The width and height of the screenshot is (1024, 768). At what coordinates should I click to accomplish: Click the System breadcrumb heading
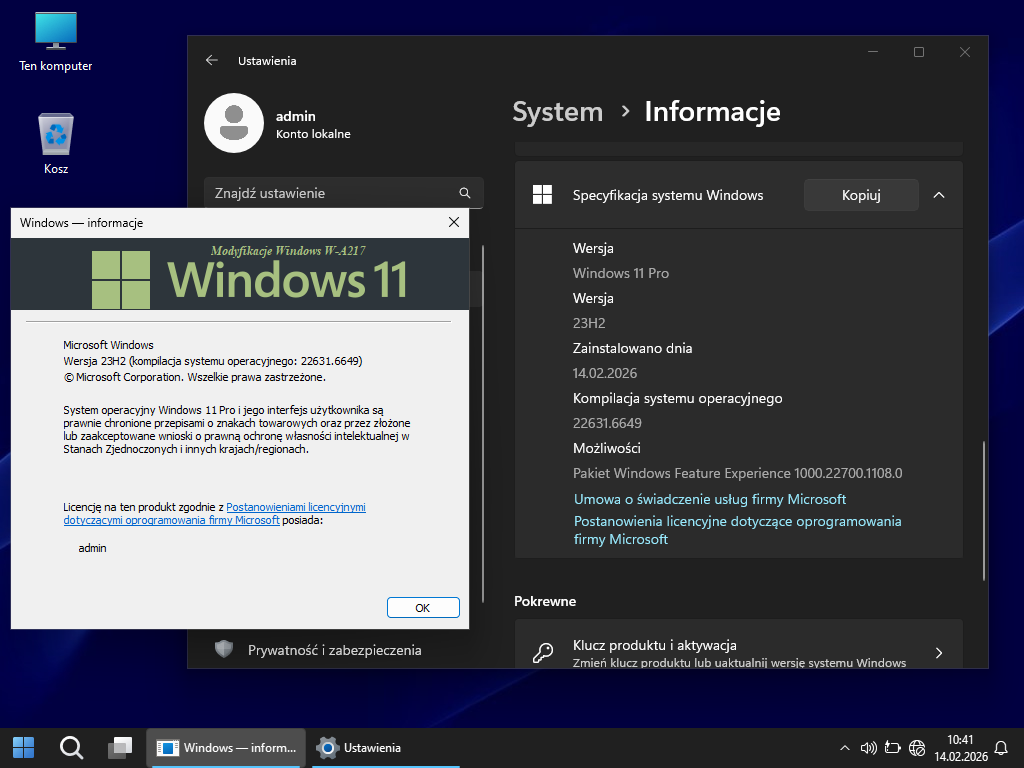coord(557,112)
